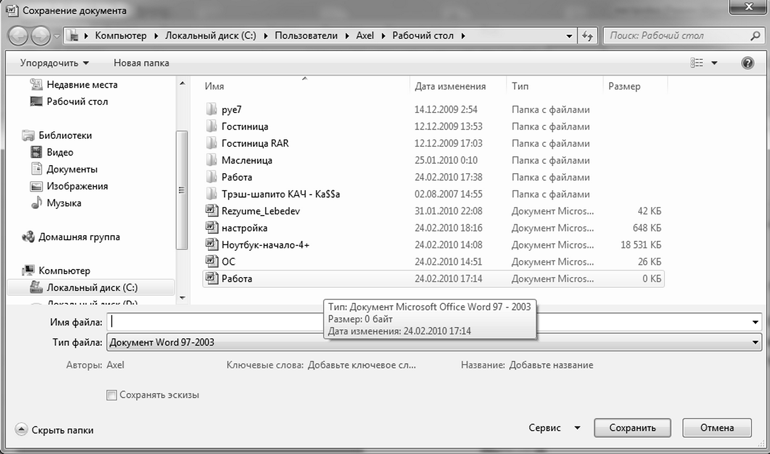The image size is (770, 454).
Task: Select the Rezyume_Lebedev Word document icon
Action: (x=211, y=211)
